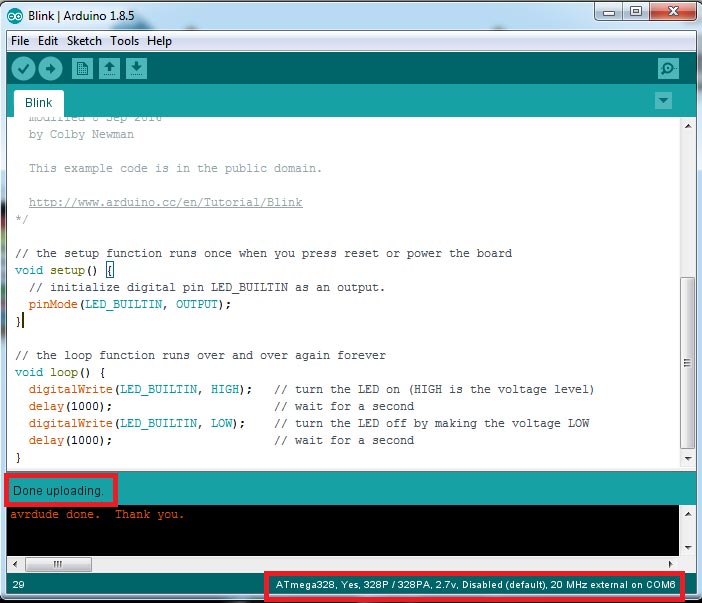
Task: Click the console horizontal scrollbar thumb
Action: pos(58,564)
